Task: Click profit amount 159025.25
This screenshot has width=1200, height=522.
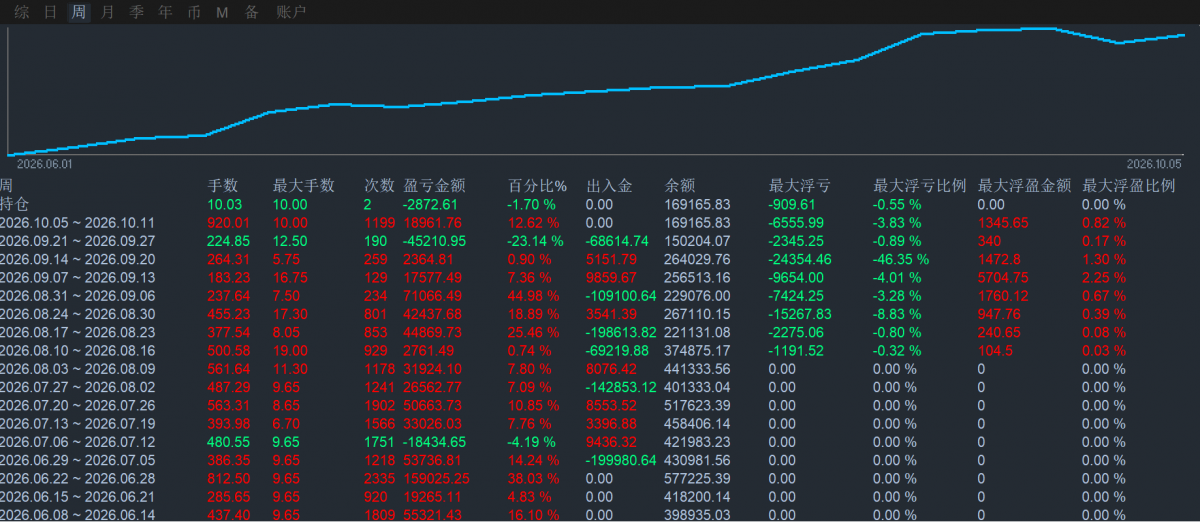Action: coord(438,479)
